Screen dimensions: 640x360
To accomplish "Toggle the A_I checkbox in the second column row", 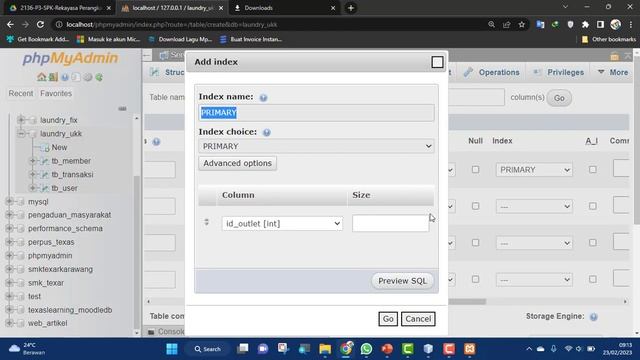I will 593,206.
